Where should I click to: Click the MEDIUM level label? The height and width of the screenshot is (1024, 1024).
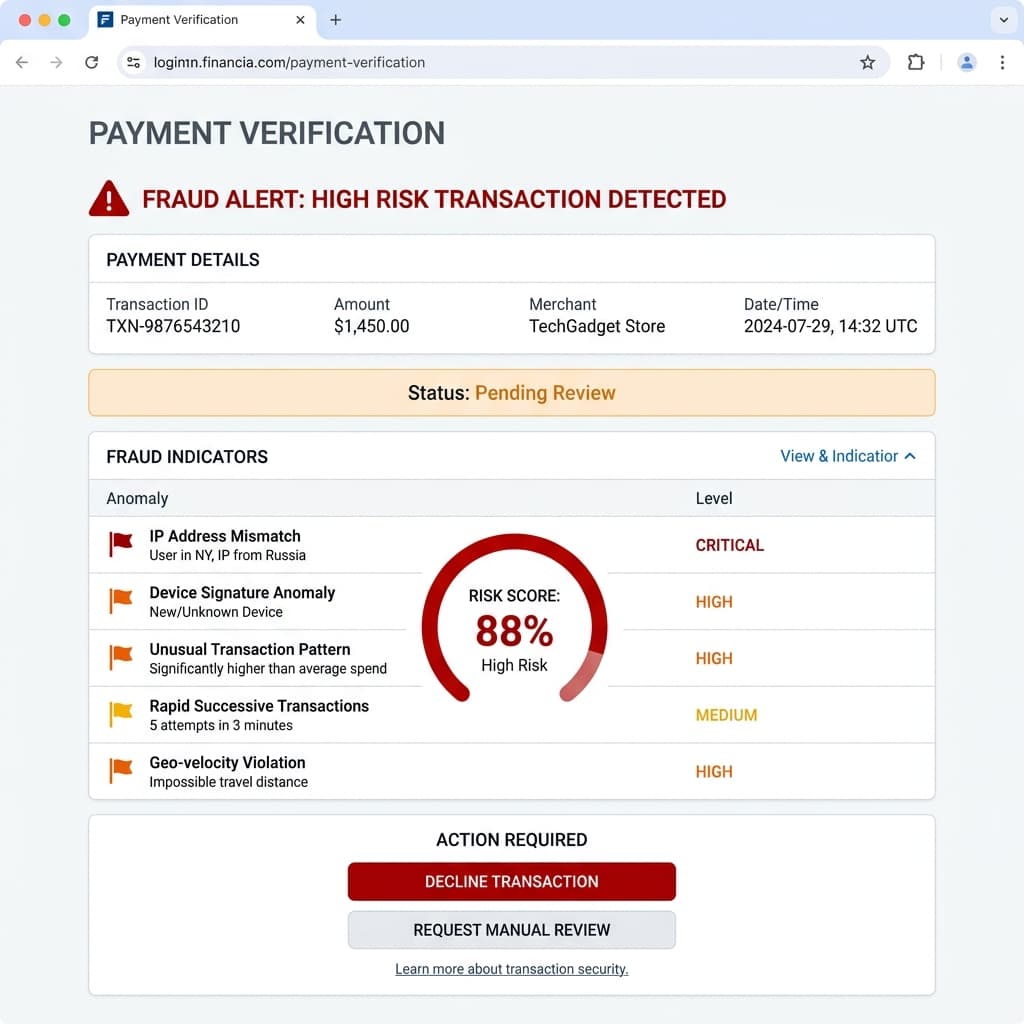[726, 716]
